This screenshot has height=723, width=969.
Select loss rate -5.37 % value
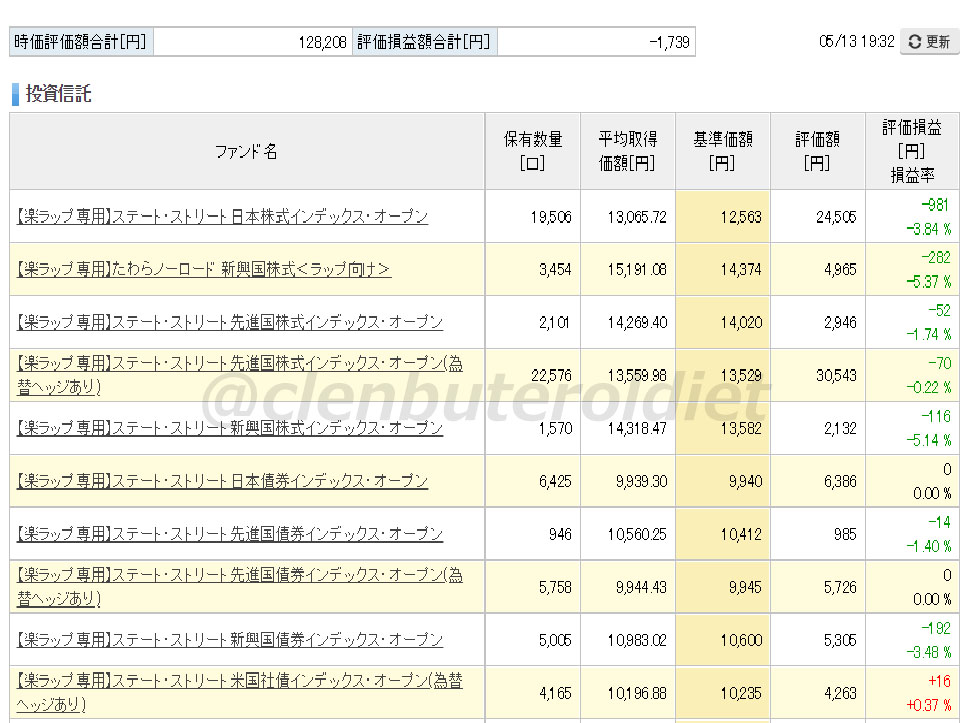pyautogui.click(x=929, y=282)
